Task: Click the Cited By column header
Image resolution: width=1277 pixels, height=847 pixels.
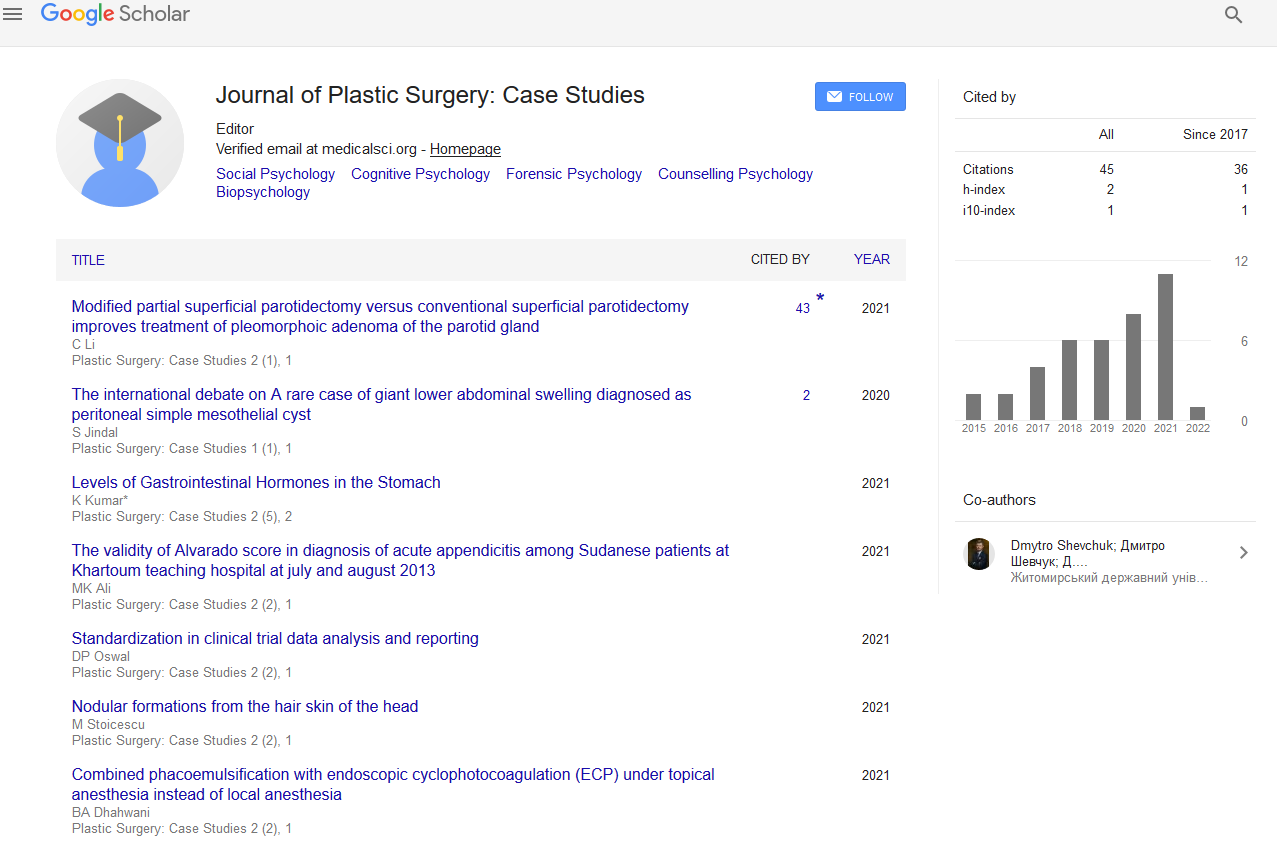Action: [780, 259]
